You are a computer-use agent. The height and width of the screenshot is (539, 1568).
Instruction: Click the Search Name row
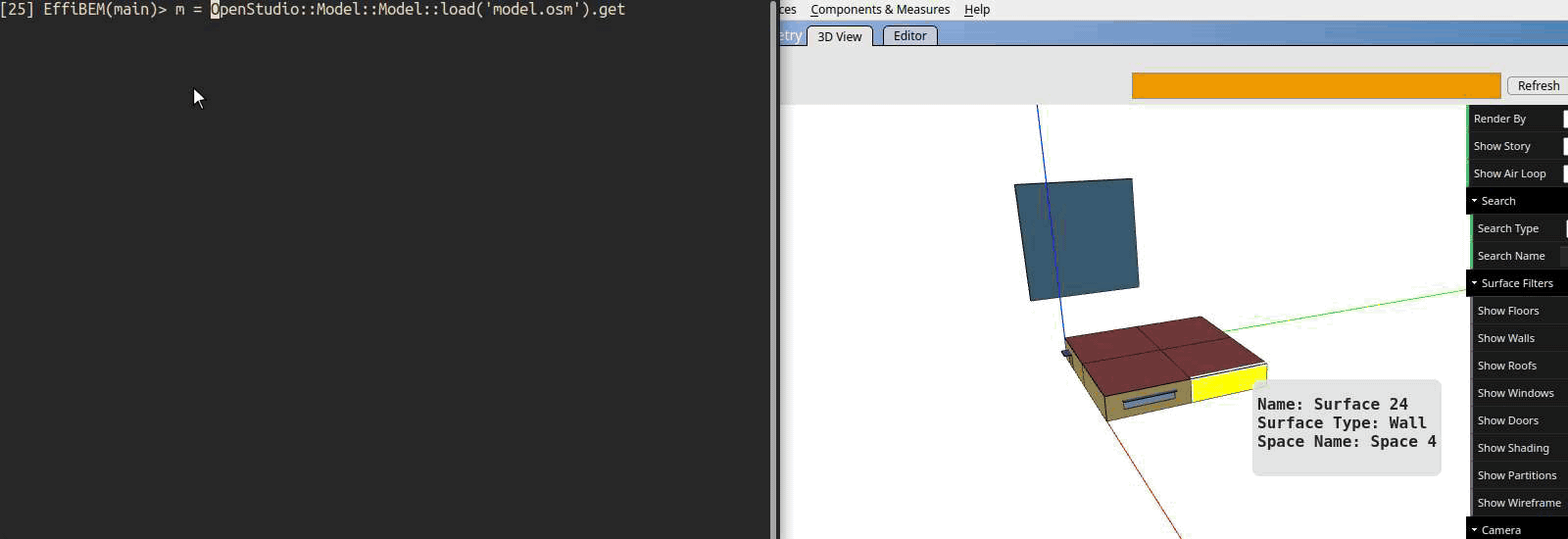click(1519, 256)
